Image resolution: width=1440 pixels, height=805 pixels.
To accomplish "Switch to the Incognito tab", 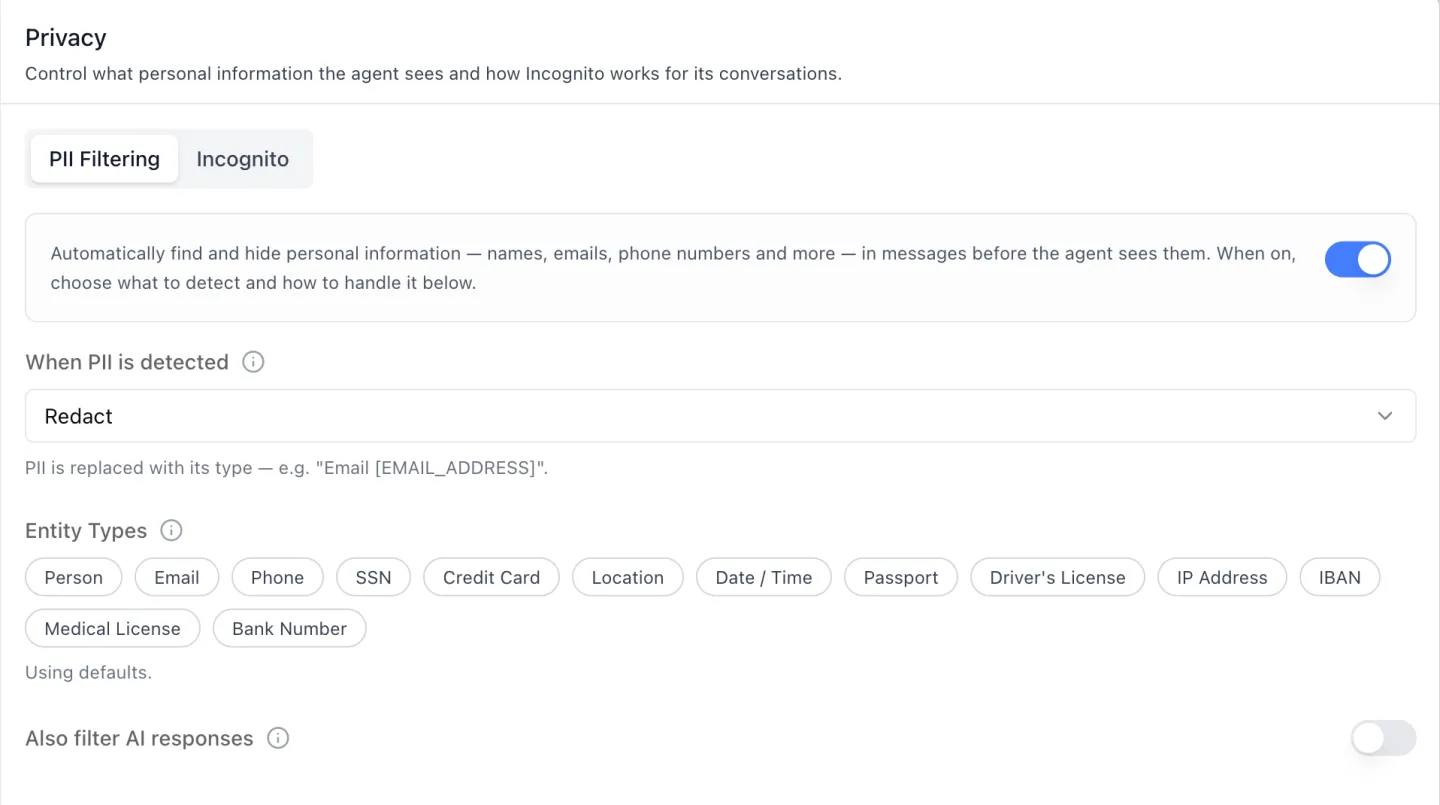I will [243, 159].
